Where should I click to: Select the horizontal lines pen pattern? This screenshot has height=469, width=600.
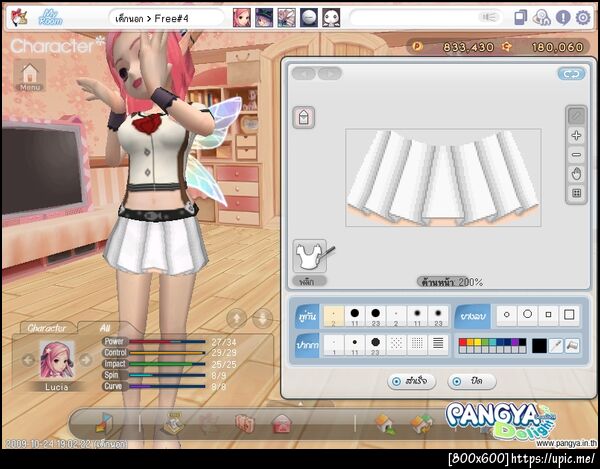438,344
